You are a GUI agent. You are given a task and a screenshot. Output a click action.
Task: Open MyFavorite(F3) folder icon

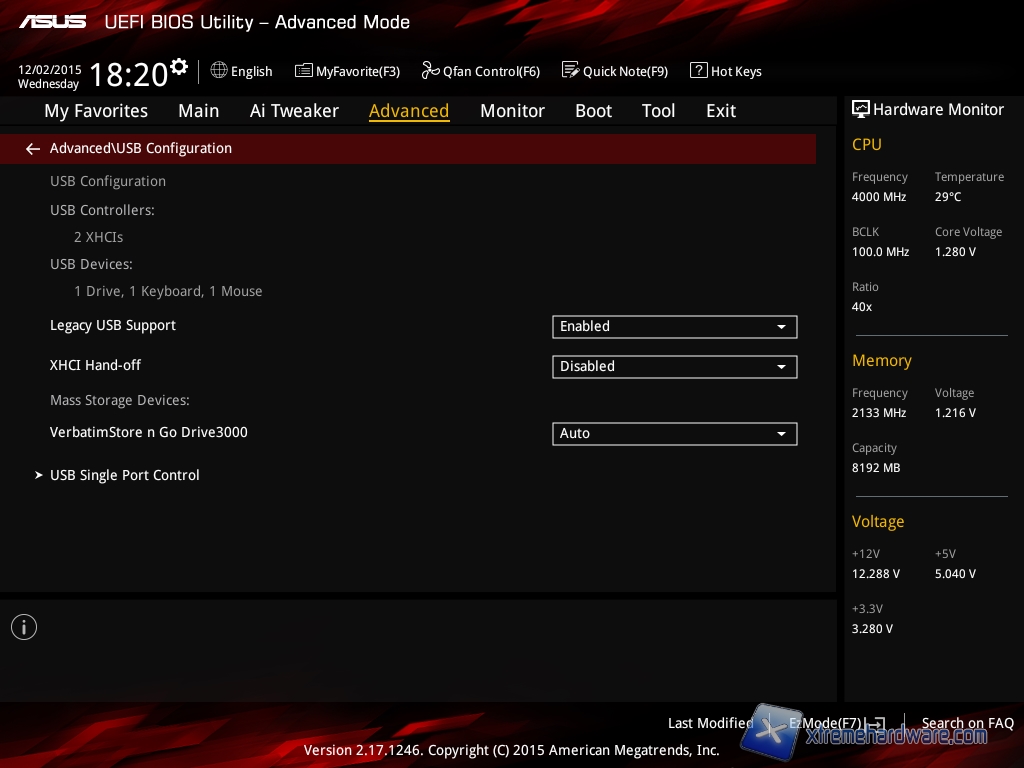pyautogui.click(x=304, y=70)
